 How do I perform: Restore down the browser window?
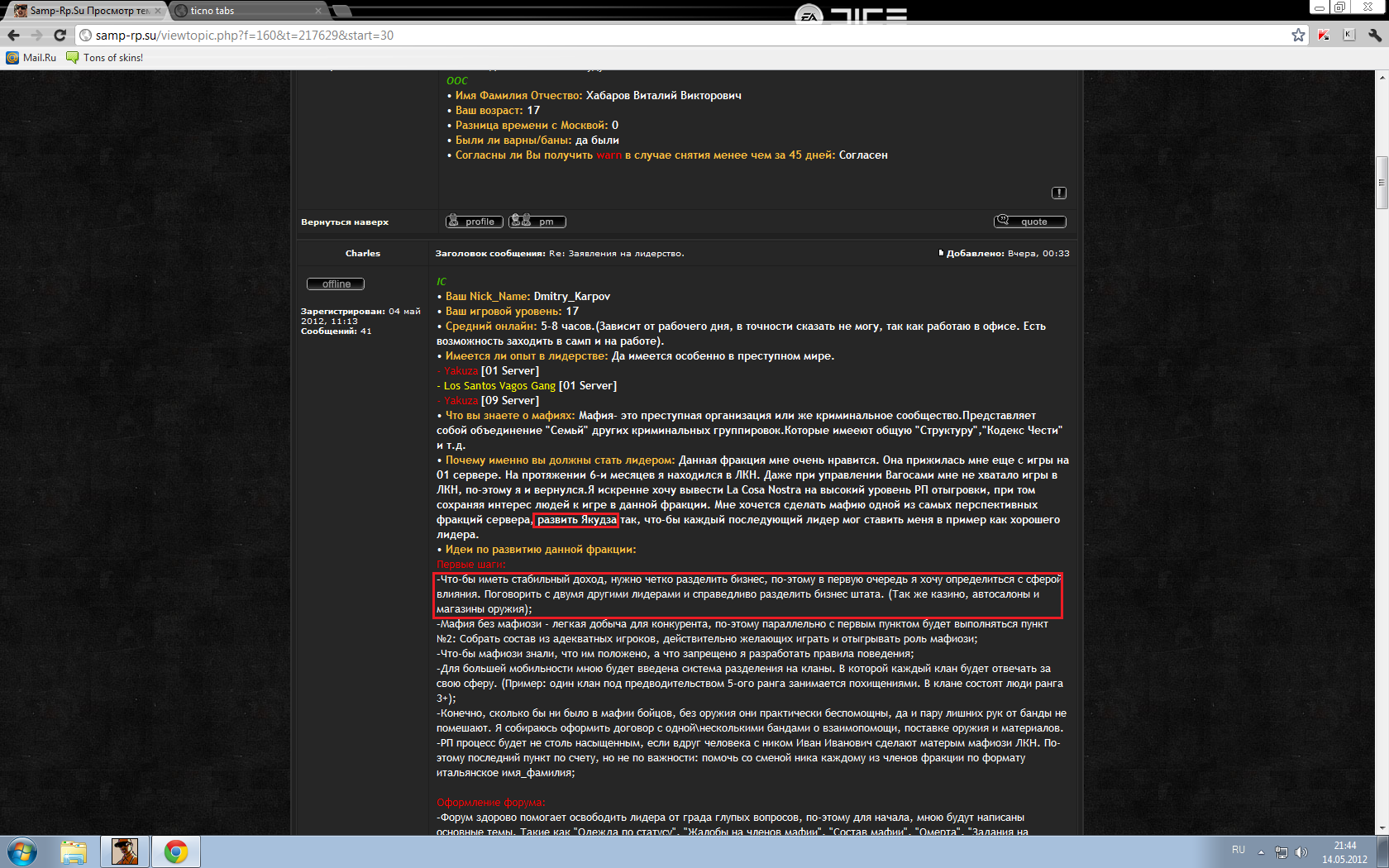[x=1340, y=7]
